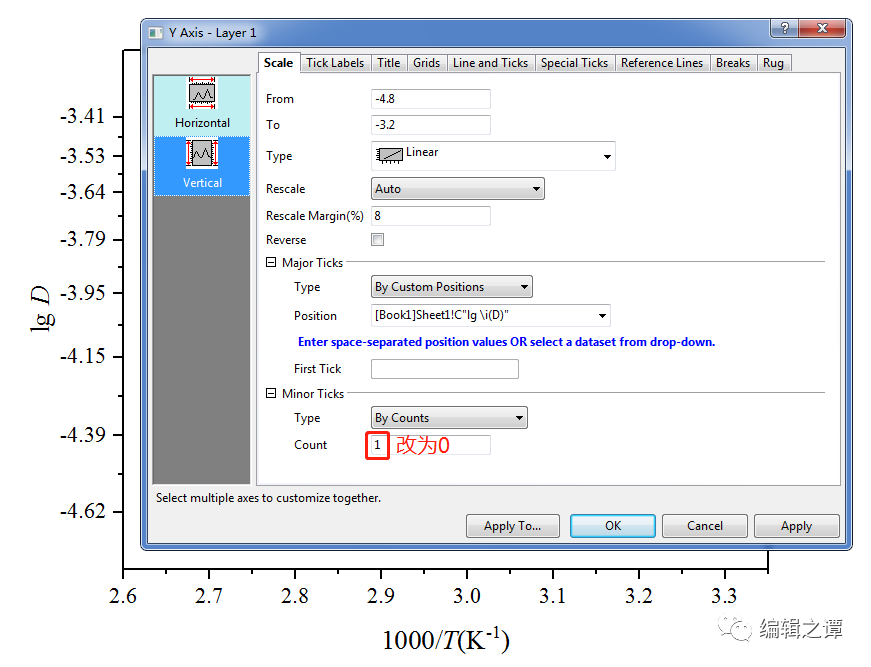This screenshot has width=871, height=667.
Task: Click the OK button
Action: tap(612, 525)
